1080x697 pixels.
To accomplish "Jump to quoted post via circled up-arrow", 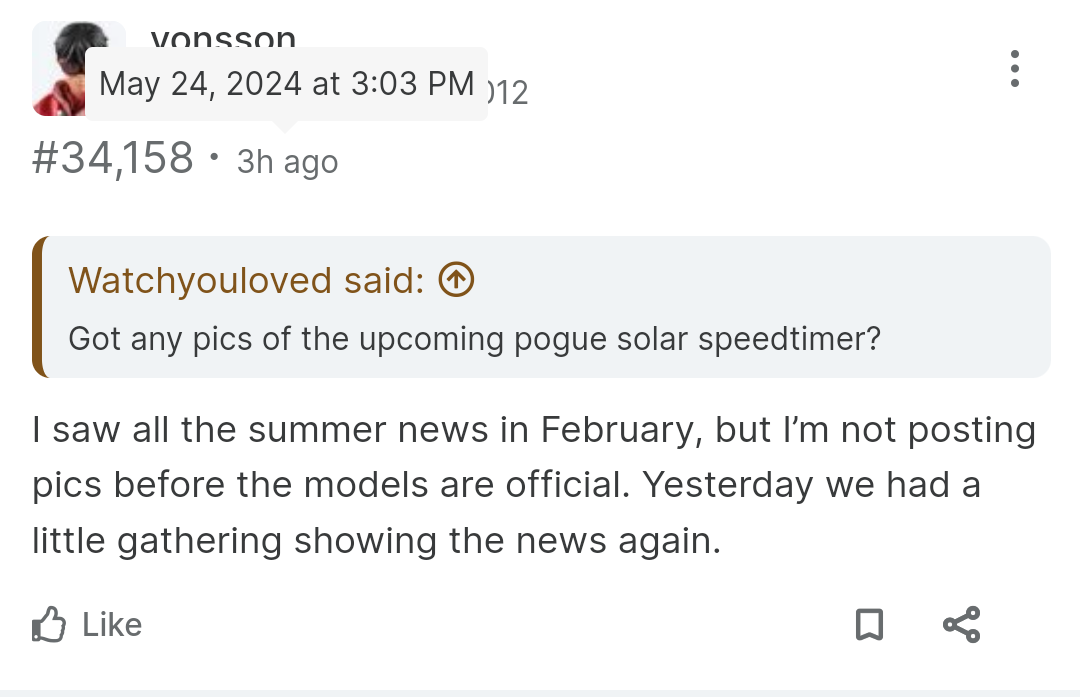I will (x=457, y=280).
